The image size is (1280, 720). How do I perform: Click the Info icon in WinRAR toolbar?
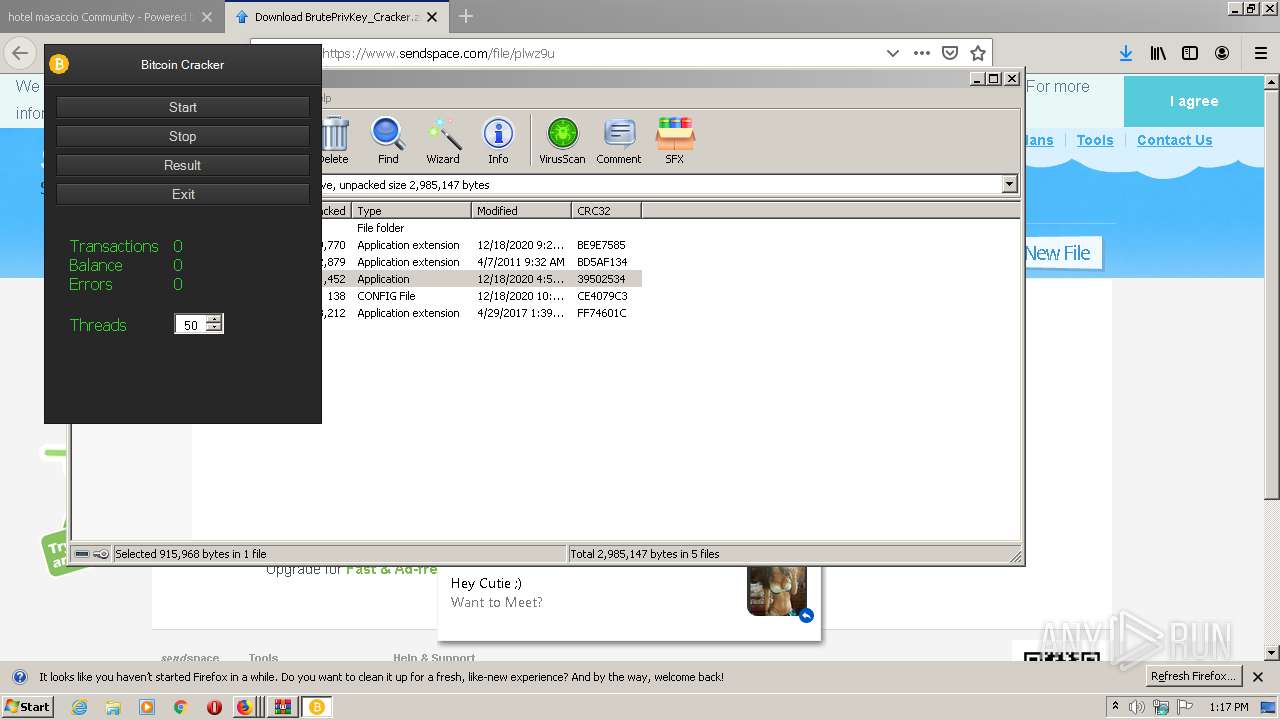pos(498,140)
